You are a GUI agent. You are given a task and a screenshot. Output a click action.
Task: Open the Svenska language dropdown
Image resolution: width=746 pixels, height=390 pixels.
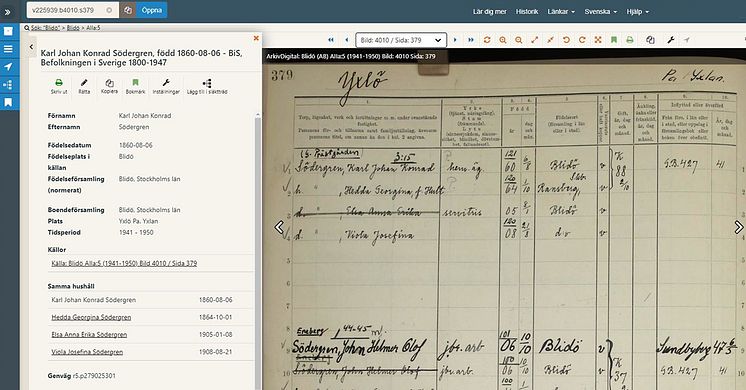pos(600,11)
